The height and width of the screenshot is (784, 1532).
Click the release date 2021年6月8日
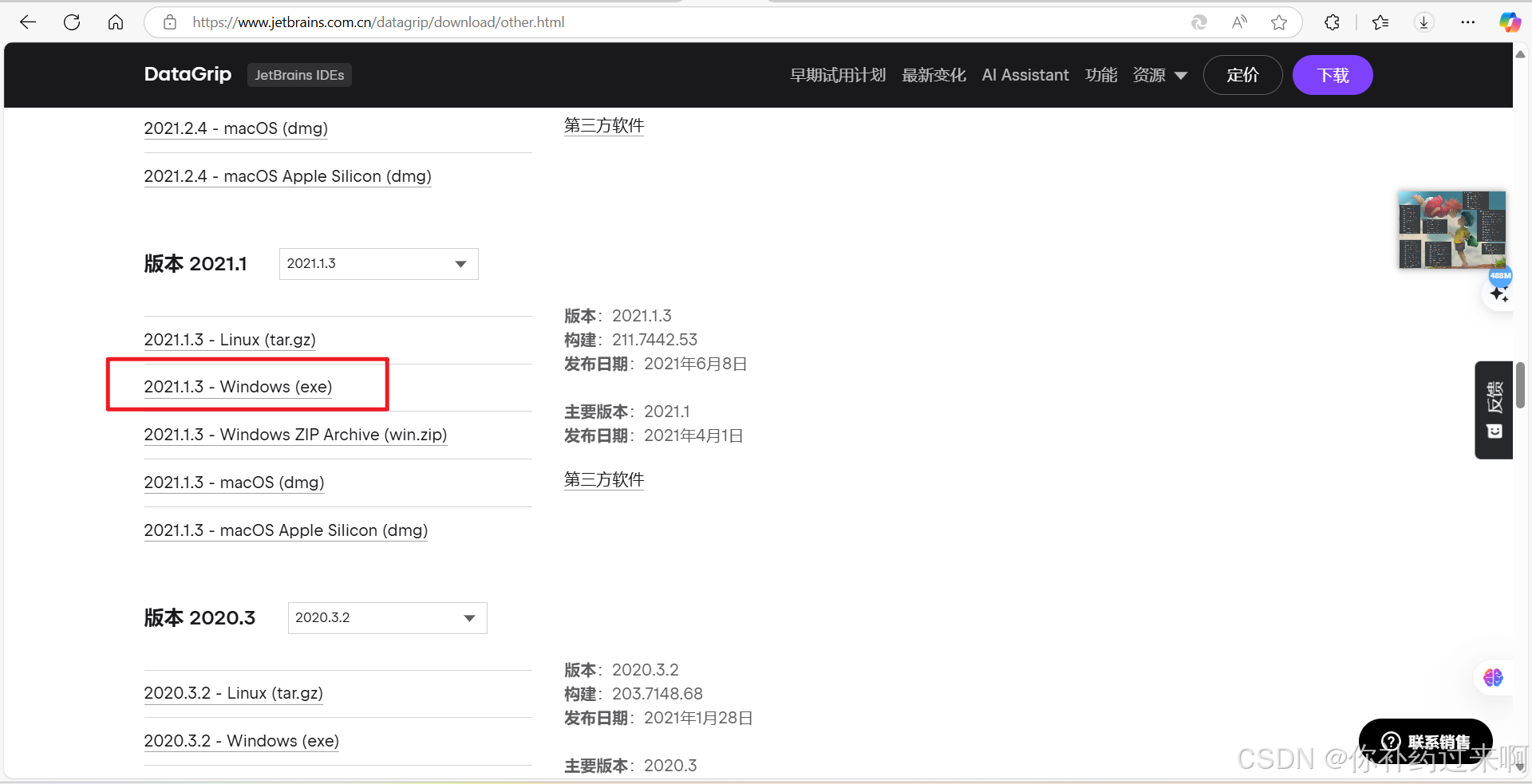695,364
